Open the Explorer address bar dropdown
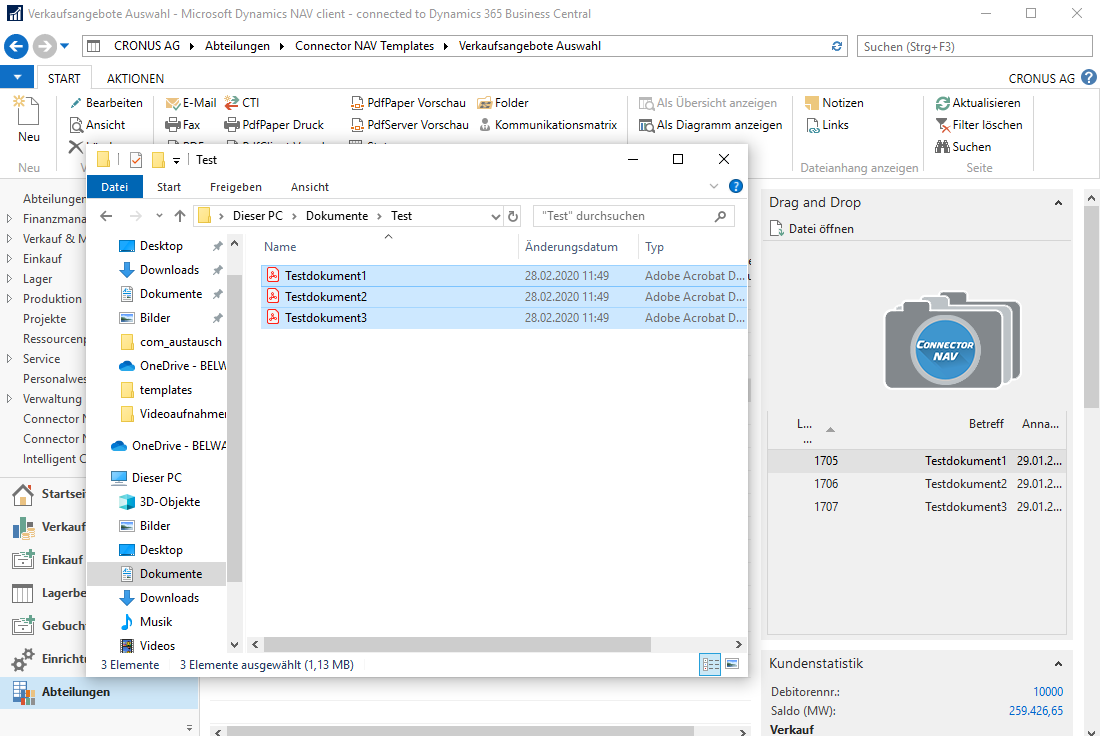The image size is (1100, 736). click(495, 216)
